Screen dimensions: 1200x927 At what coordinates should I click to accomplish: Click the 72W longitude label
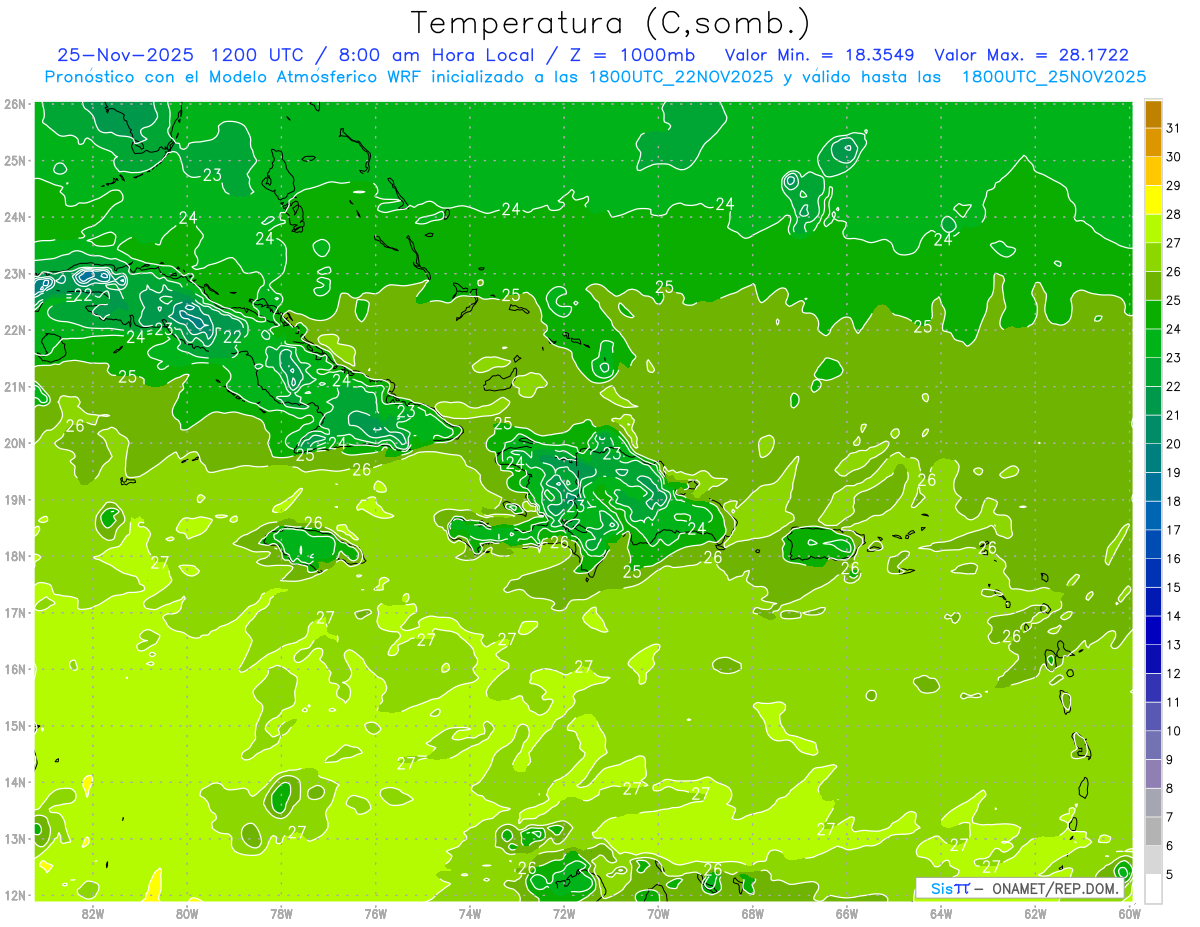[x=564, y=913]
